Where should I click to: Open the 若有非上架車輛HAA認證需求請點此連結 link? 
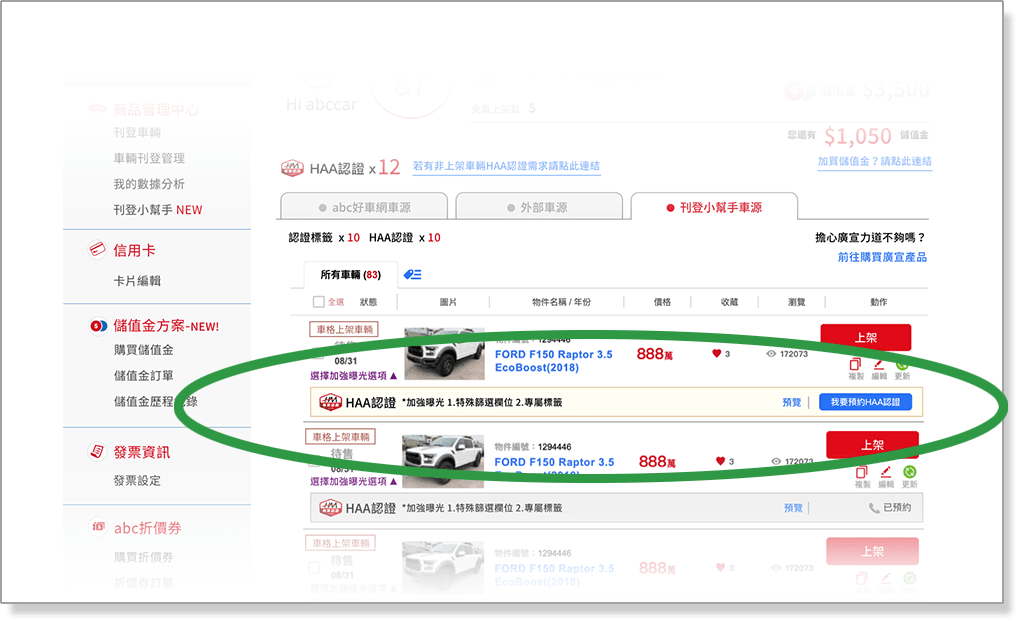pyautogui.click(x=507, y=166)
